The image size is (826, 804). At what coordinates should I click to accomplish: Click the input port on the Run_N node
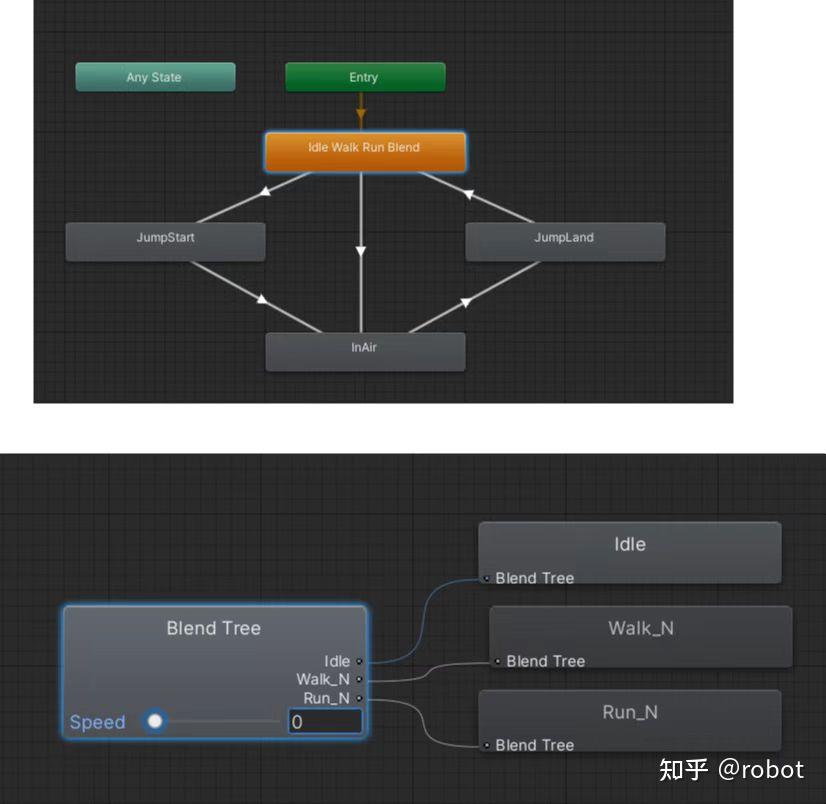tap(487, 746)
